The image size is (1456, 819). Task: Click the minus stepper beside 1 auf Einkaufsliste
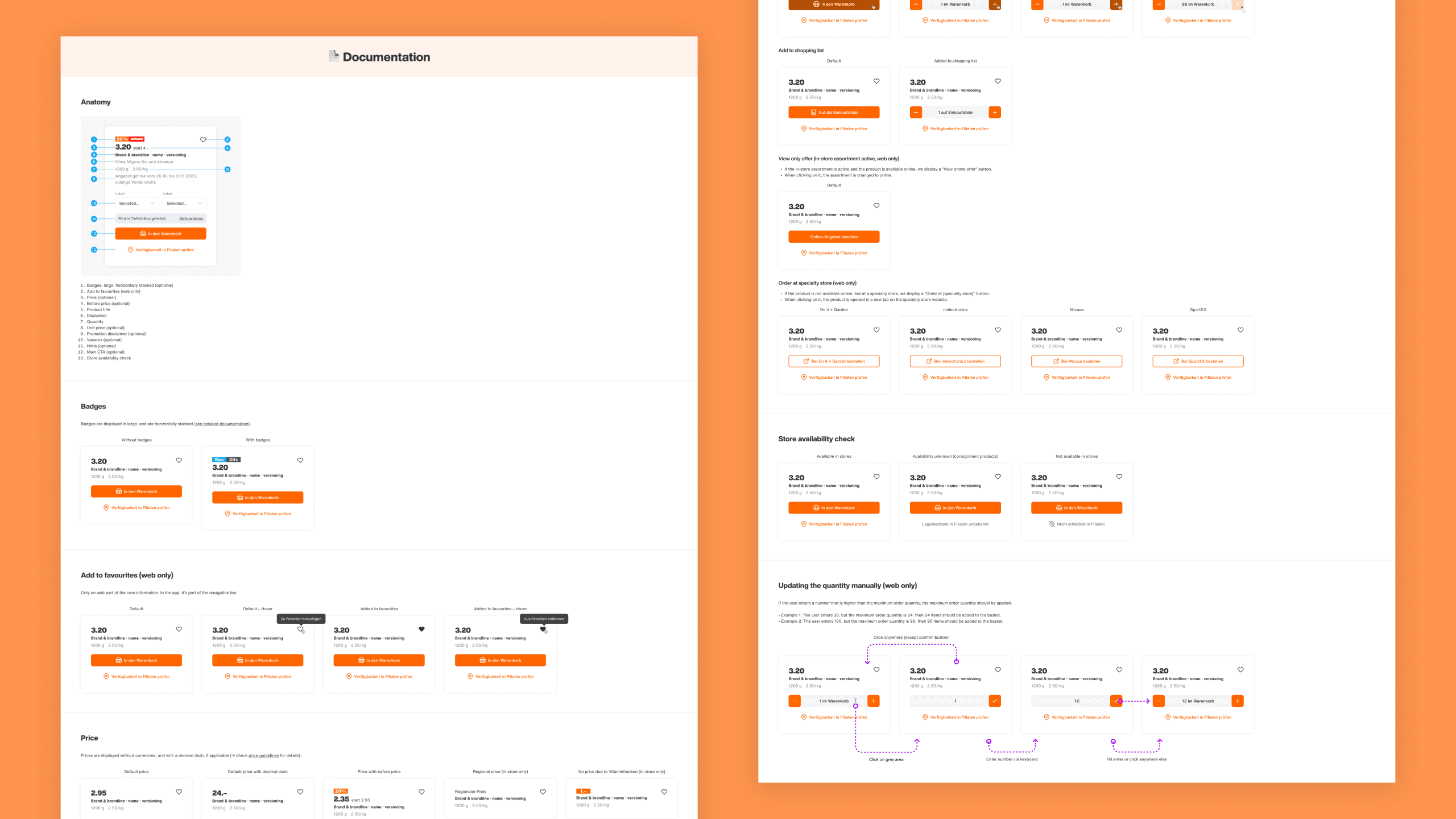pos(916,113)
